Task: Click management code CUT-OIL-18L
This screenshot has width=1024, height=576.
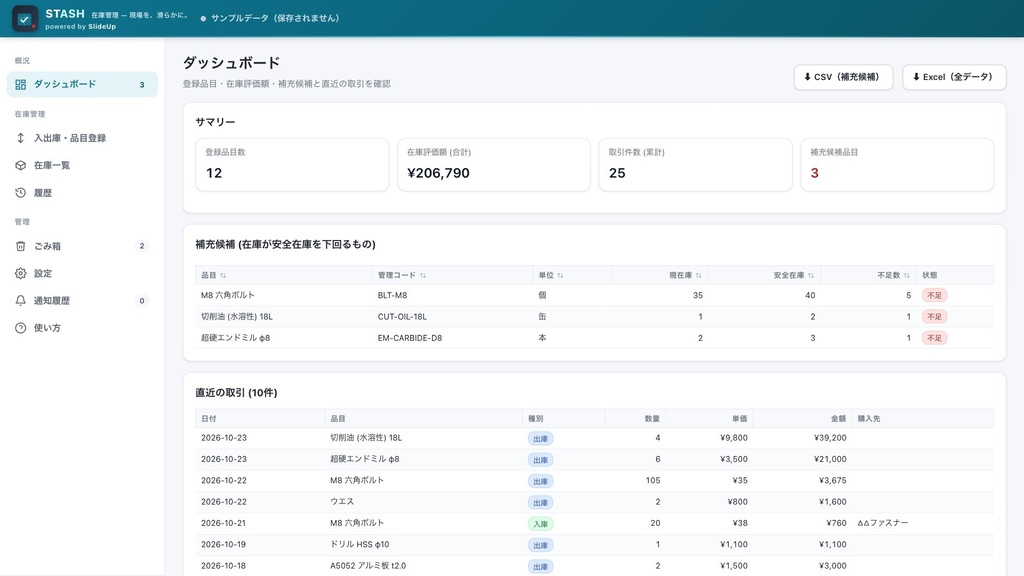Action: click(x=402, y=317)
